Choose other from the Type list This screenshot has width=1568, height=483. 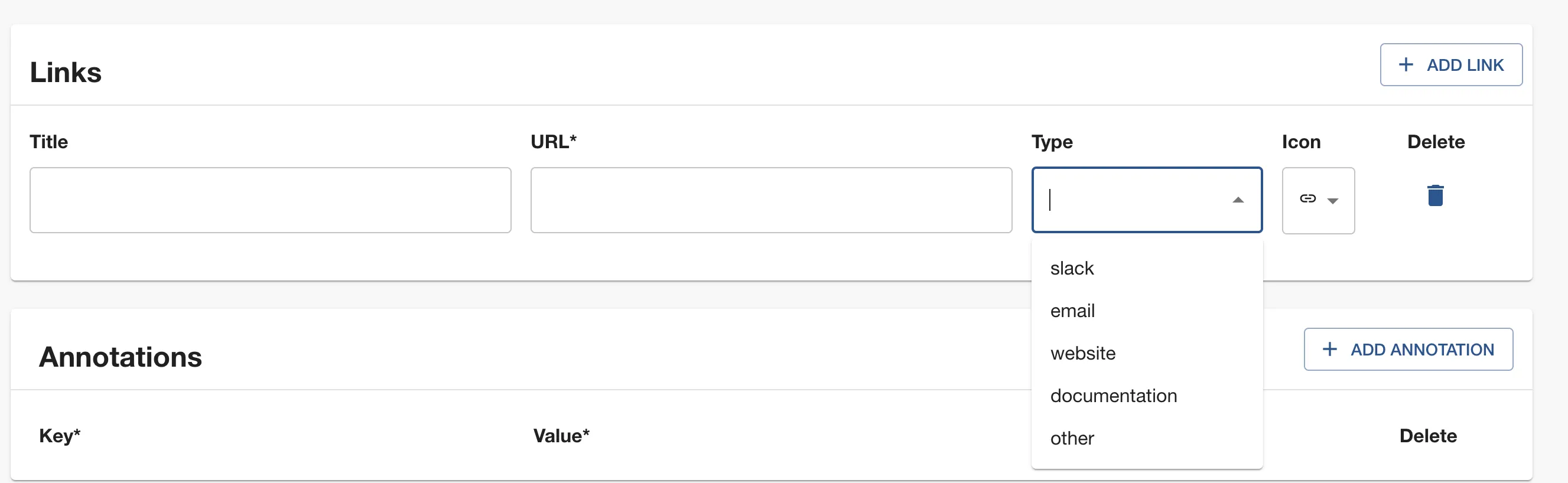[x=1072, y=439]
